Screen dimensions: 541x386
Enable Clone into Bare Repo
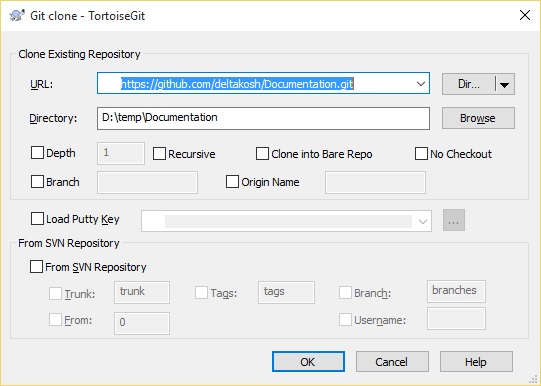coord(262,154)
